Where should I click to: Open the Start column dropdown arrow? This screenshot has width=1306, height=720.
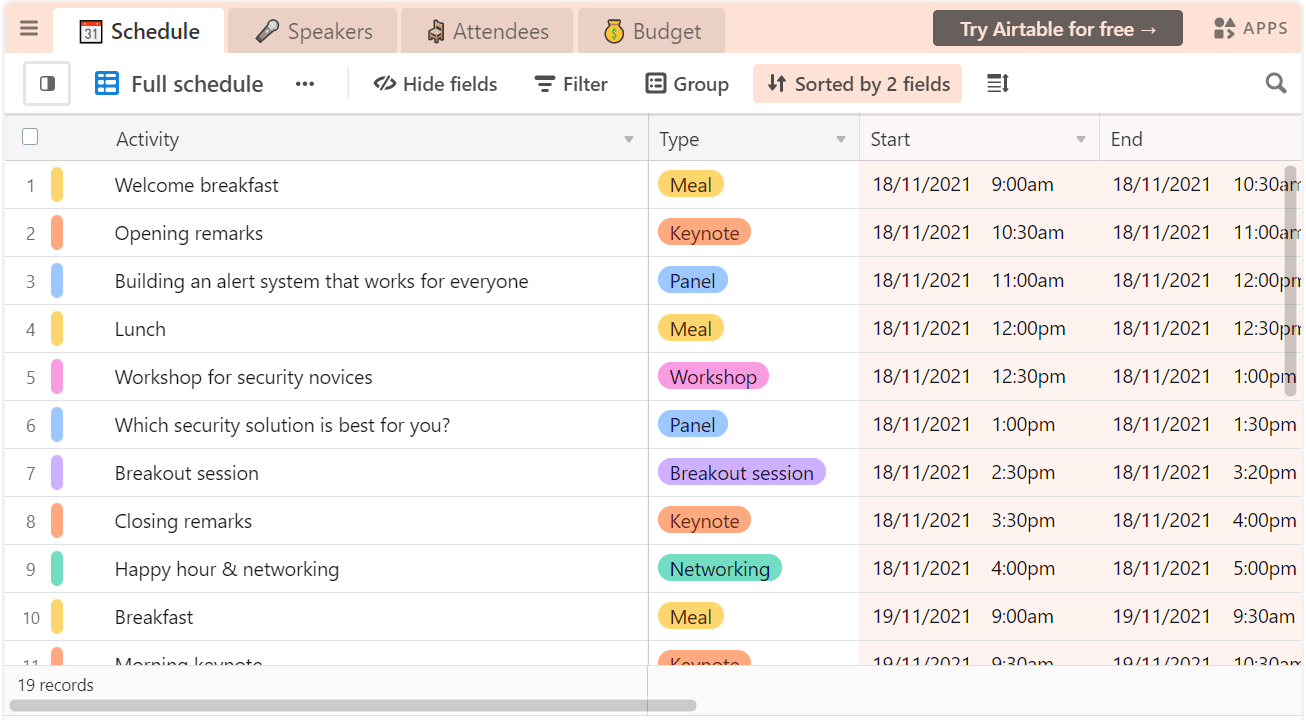point(1081,140)
